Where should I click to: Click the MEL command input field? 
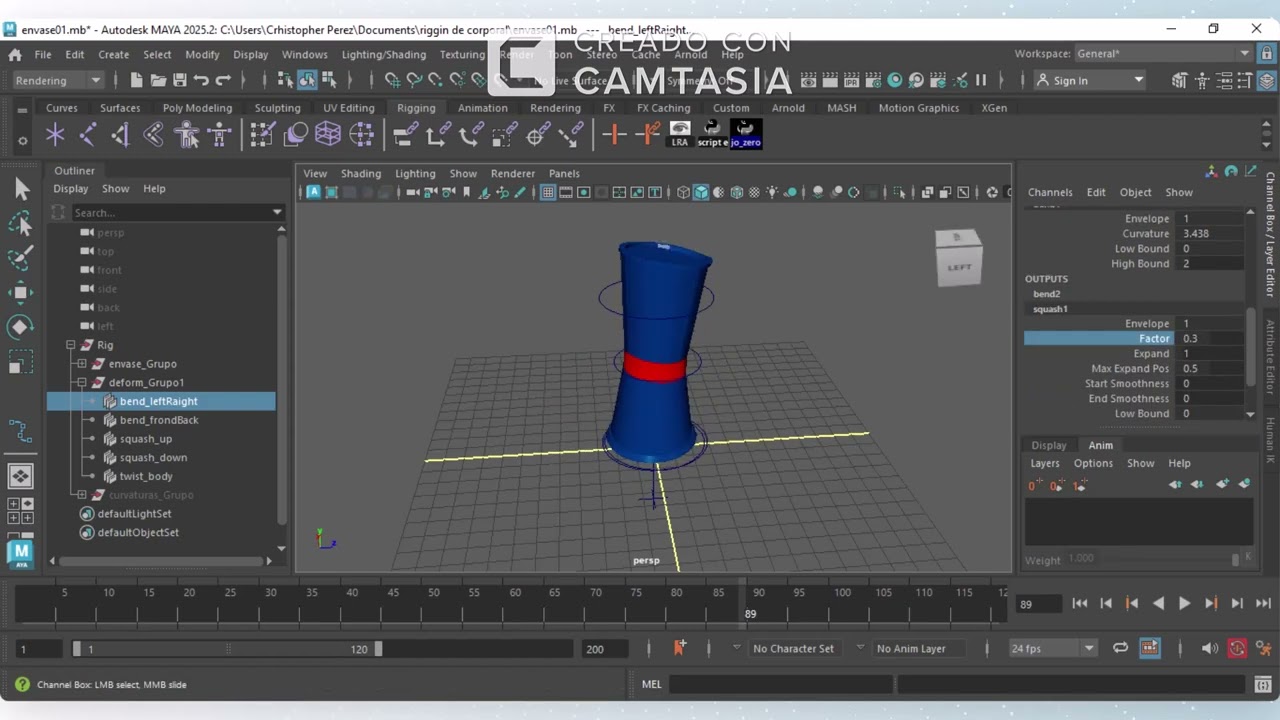point(780,684)
